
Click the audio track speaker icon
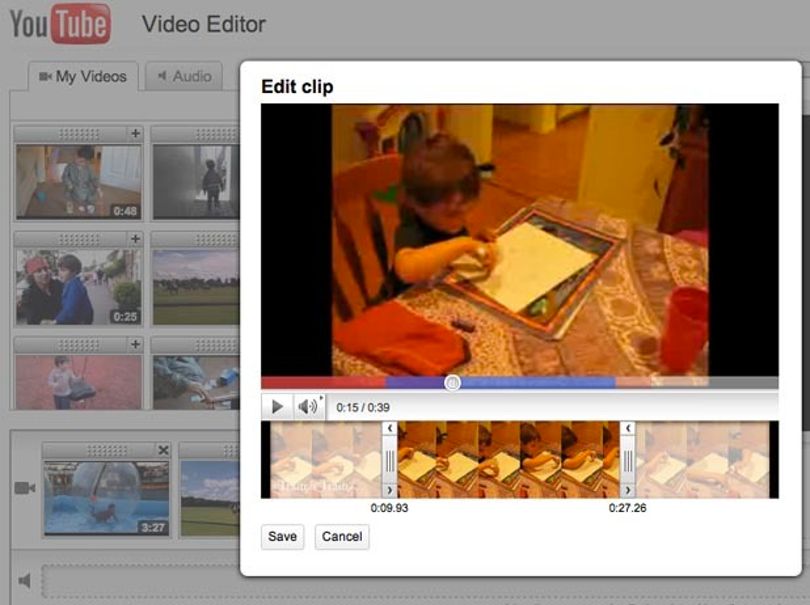24,581
